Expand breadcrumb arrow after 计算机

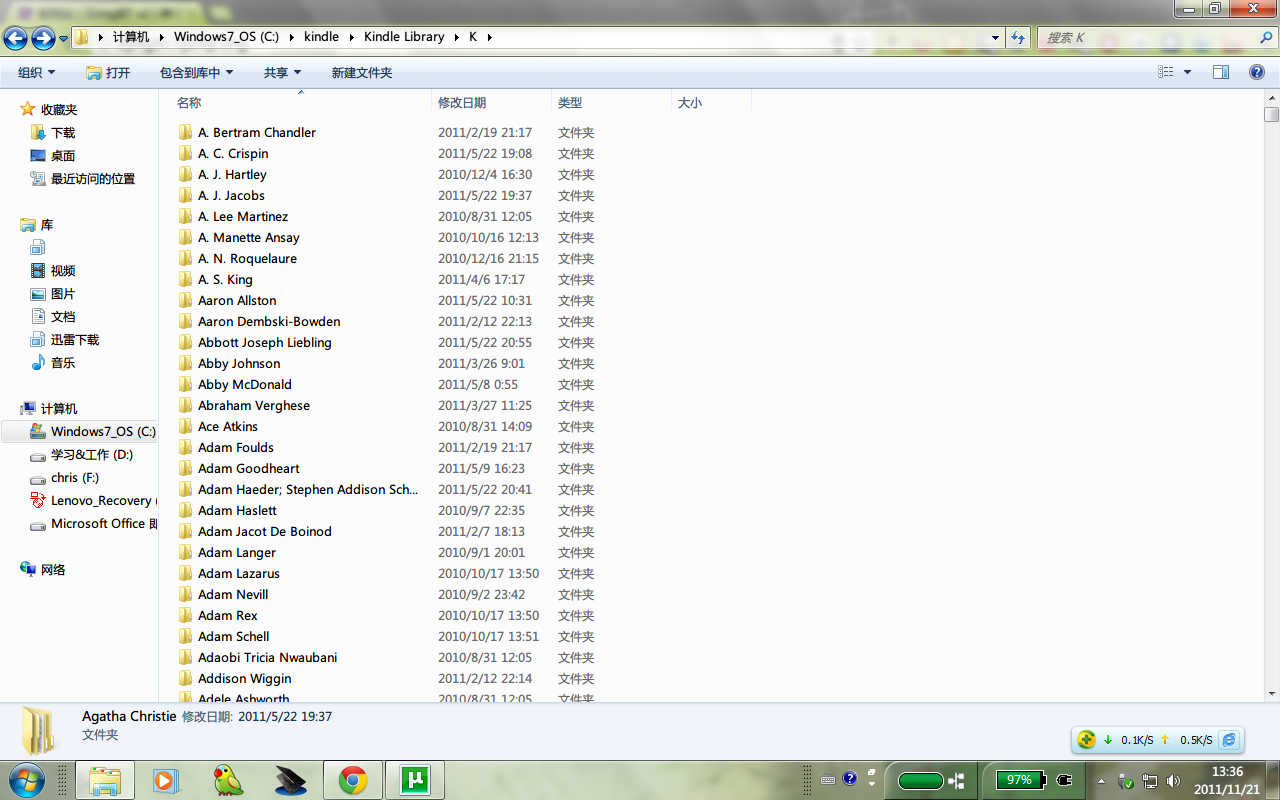coord(161,37)
